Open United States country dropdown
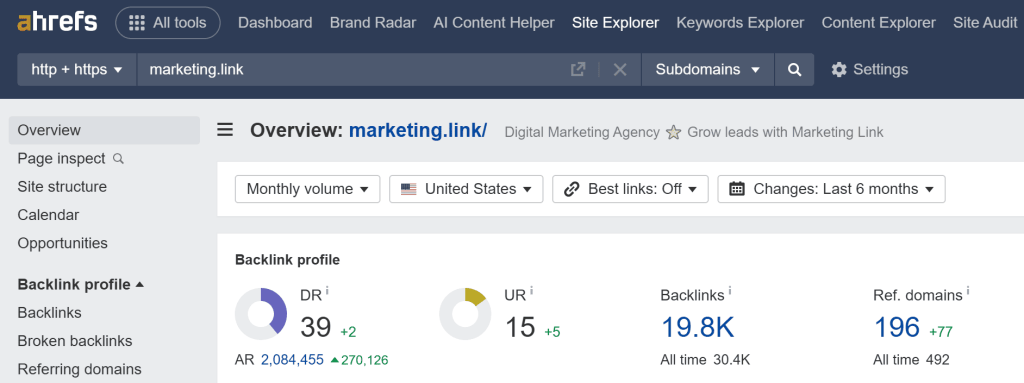The image size is (1024, 383). 466,189
